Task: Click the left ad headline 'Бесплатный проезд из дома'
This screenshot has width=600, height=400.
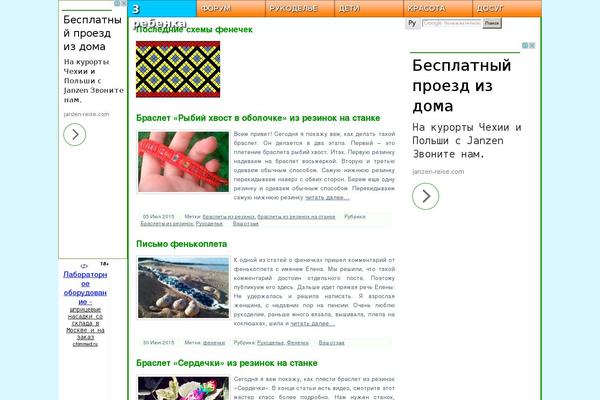Action: 92,33
